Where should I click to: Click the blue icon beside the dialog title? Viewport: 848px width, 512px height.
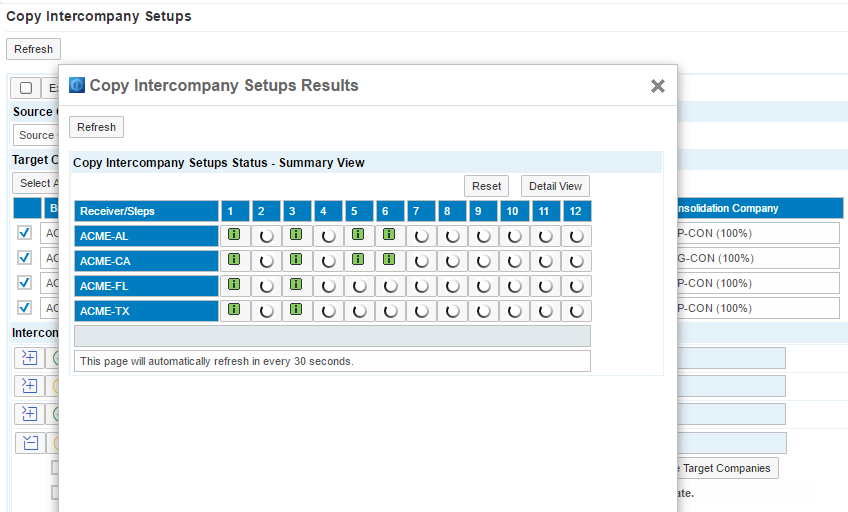pyautogui.click(x=77, y=85)
